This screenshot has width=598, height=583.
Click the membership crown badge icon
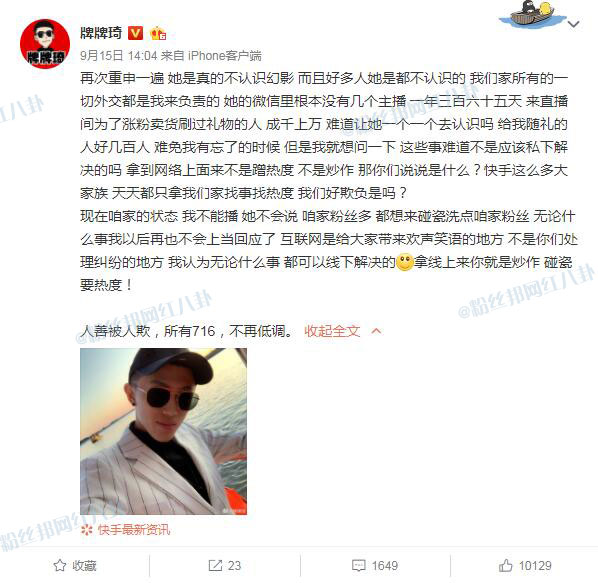158,34
